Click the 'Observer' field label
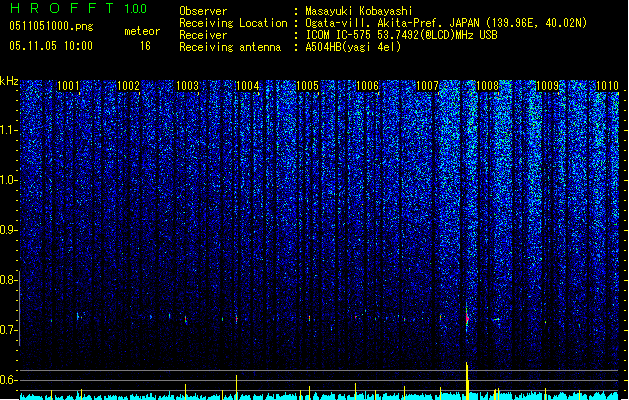The height and width of the screenshot is (400, 629). (203, 11)
